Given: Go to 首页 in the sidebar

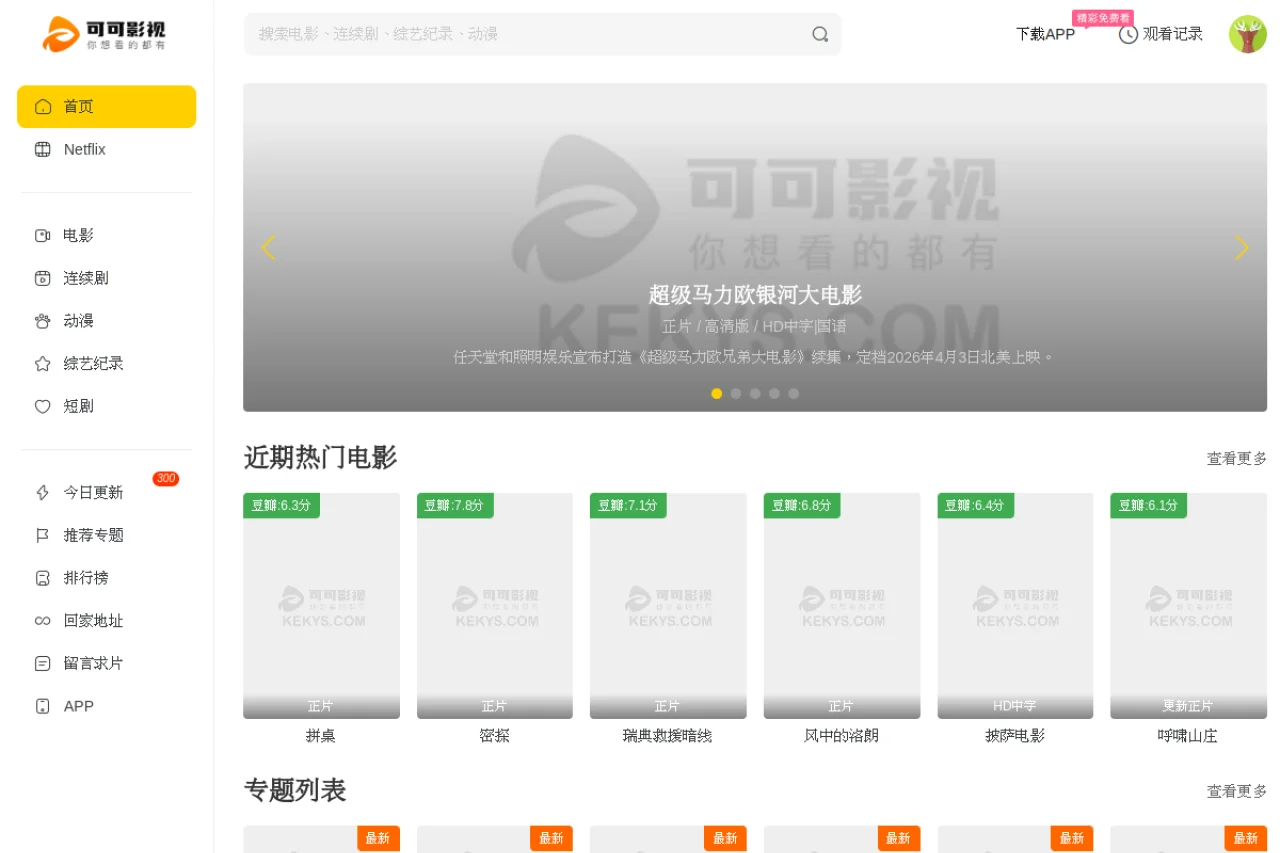Looking at the screenshot, I should click(x=106, y=107).
